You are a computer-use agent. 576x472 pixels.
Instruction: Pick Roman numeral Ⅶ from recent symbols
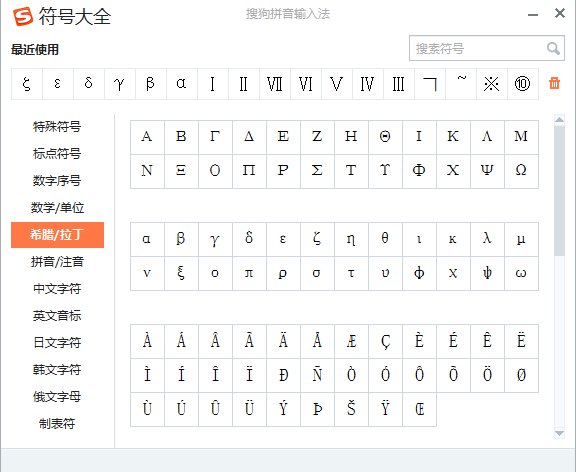[275, 84]
